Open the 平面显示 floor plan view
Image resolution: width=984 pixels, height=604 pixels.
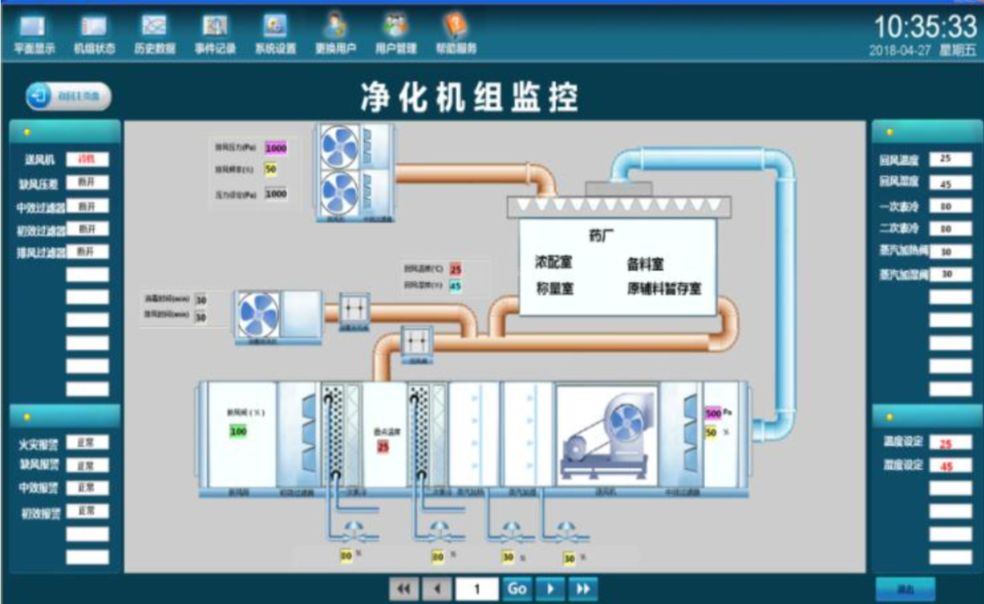32,33
